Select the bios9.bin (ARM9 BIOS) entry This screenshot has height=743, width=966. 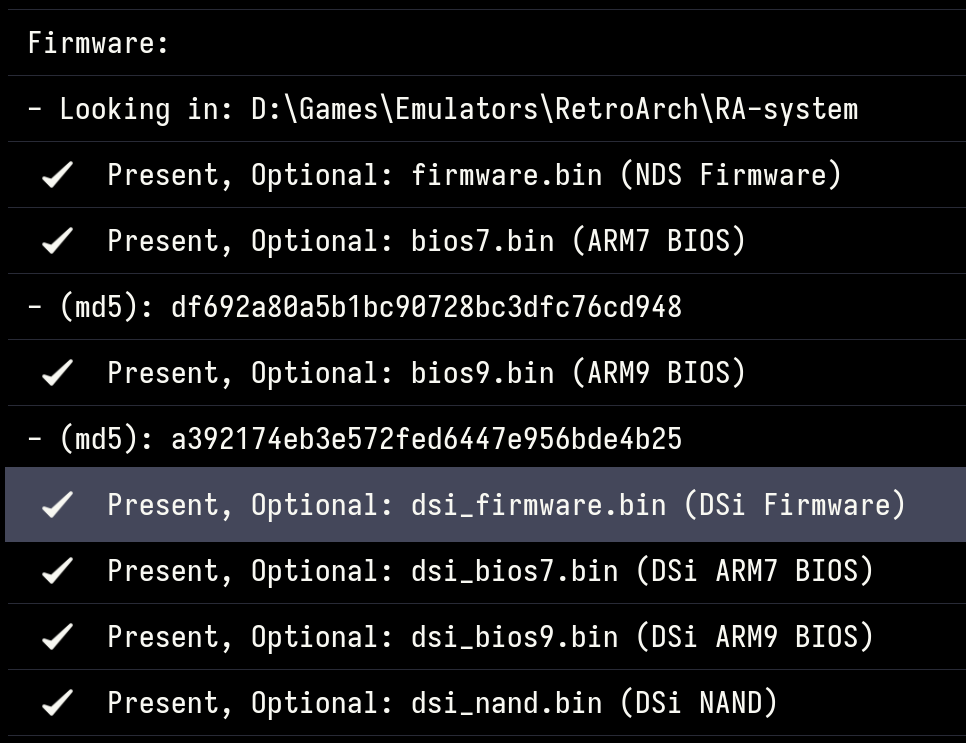[x=487, y=373]
